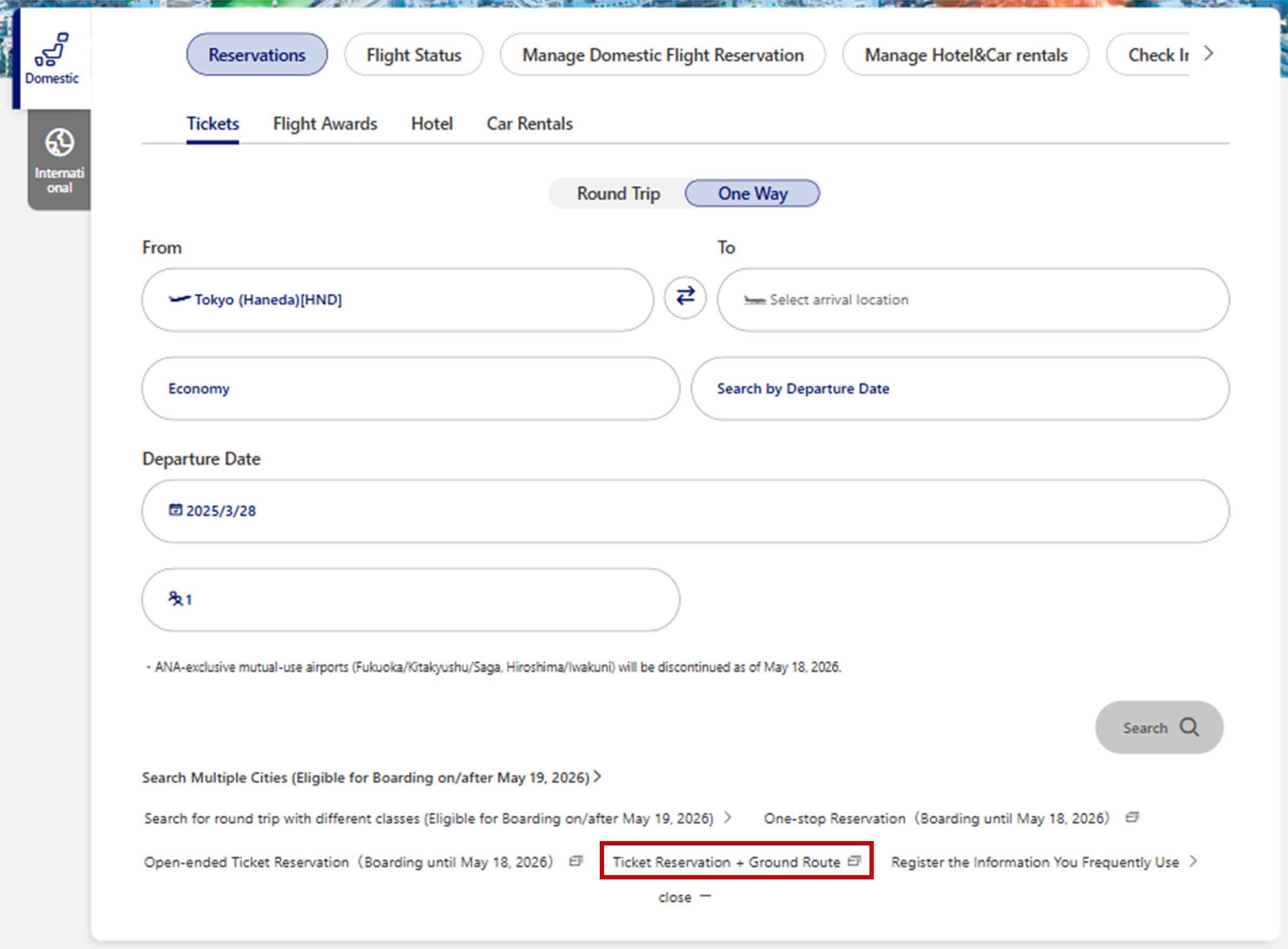Viewport: 1288px width, 949px height.
Task: Open One-stop Reservation link
Action: point(951,818)
